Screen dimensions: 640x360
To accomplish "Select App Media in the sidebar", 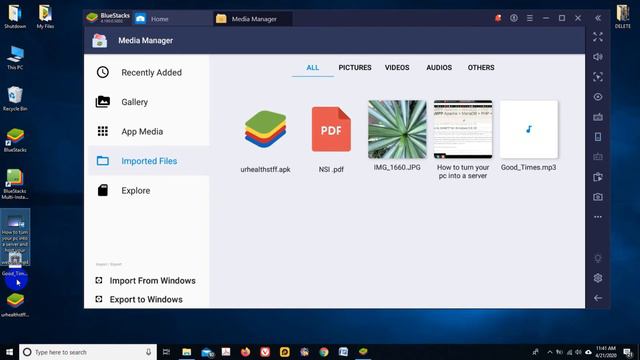I will 149,131.
